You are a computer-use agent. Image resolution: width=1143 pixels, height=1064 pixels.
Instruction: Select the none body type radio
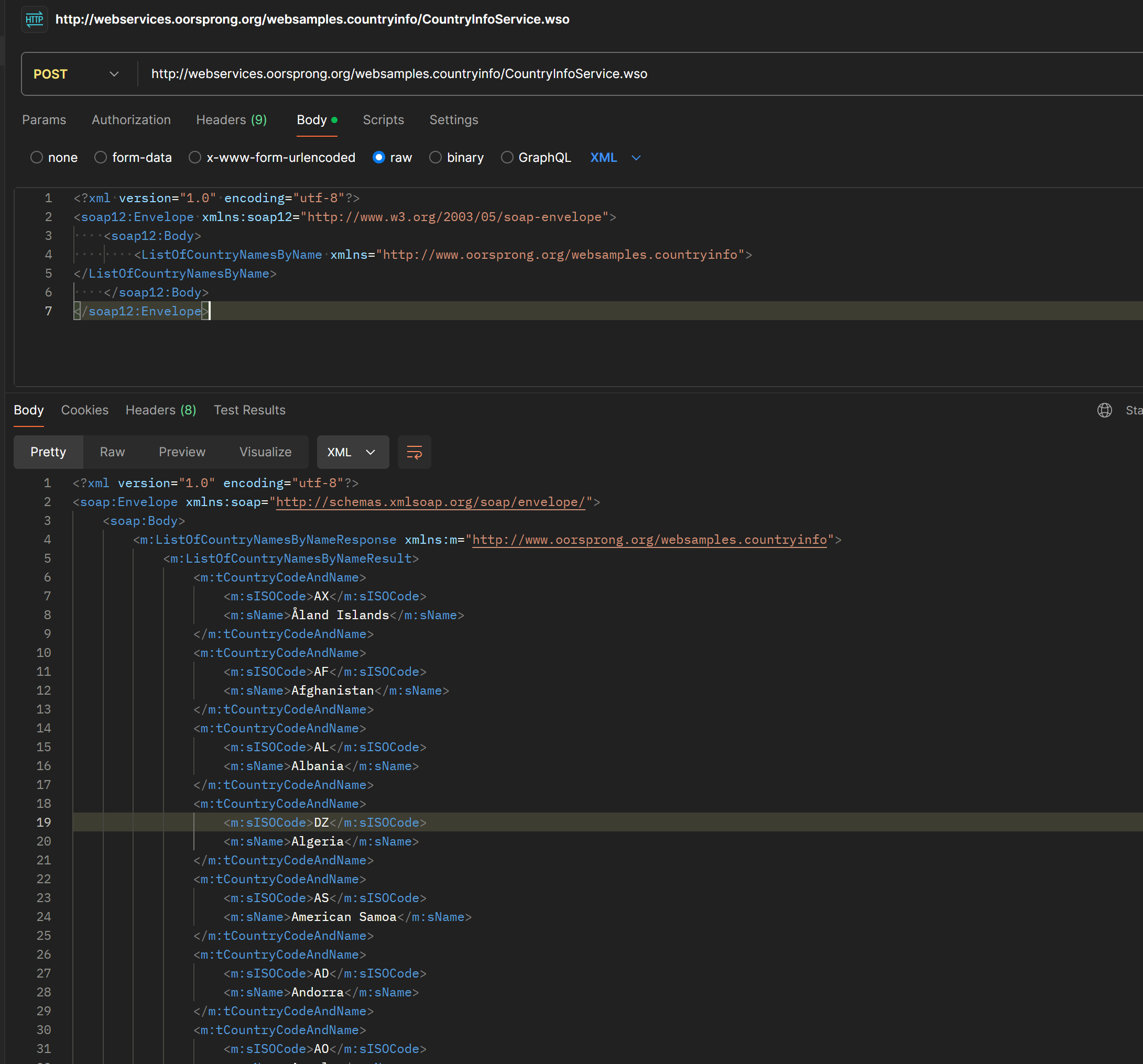point(37,158)
